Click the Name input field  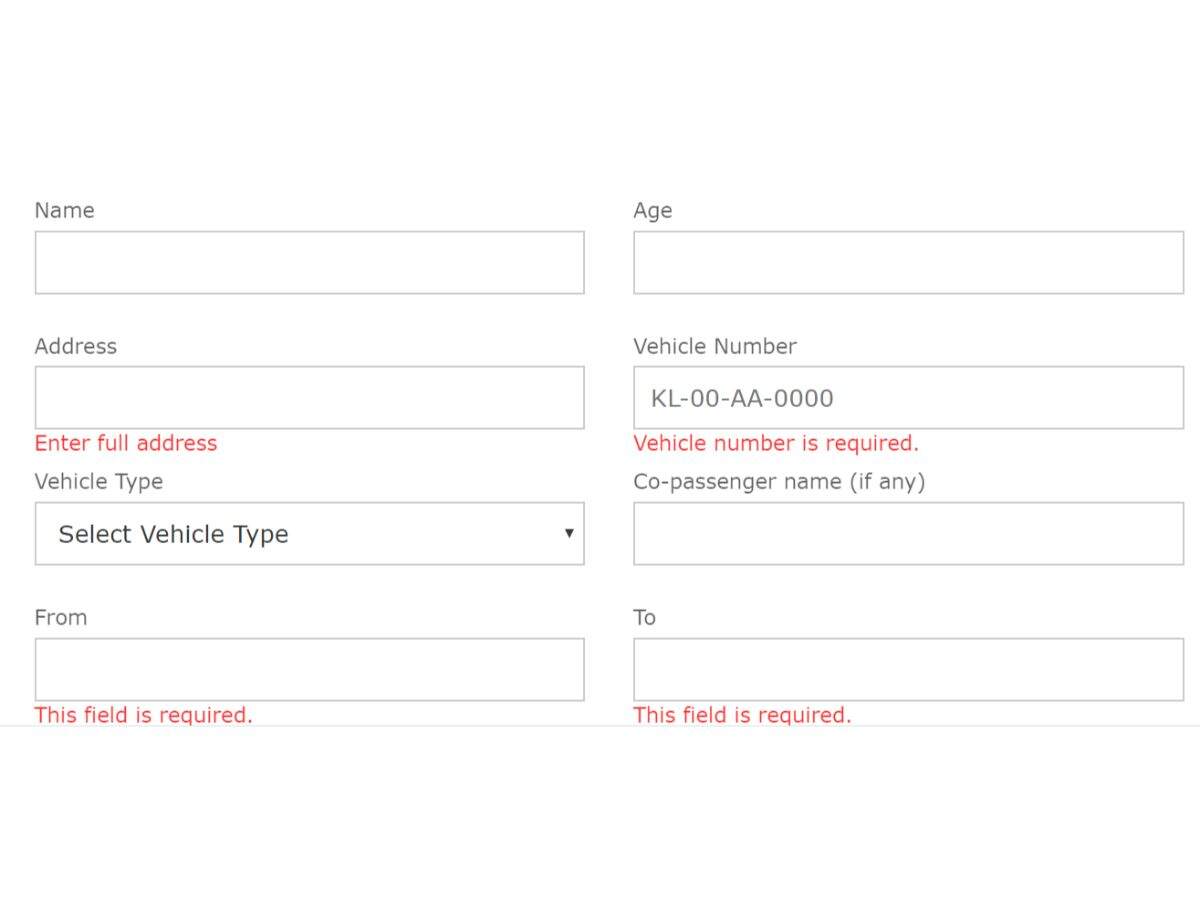tap(310, 262)
